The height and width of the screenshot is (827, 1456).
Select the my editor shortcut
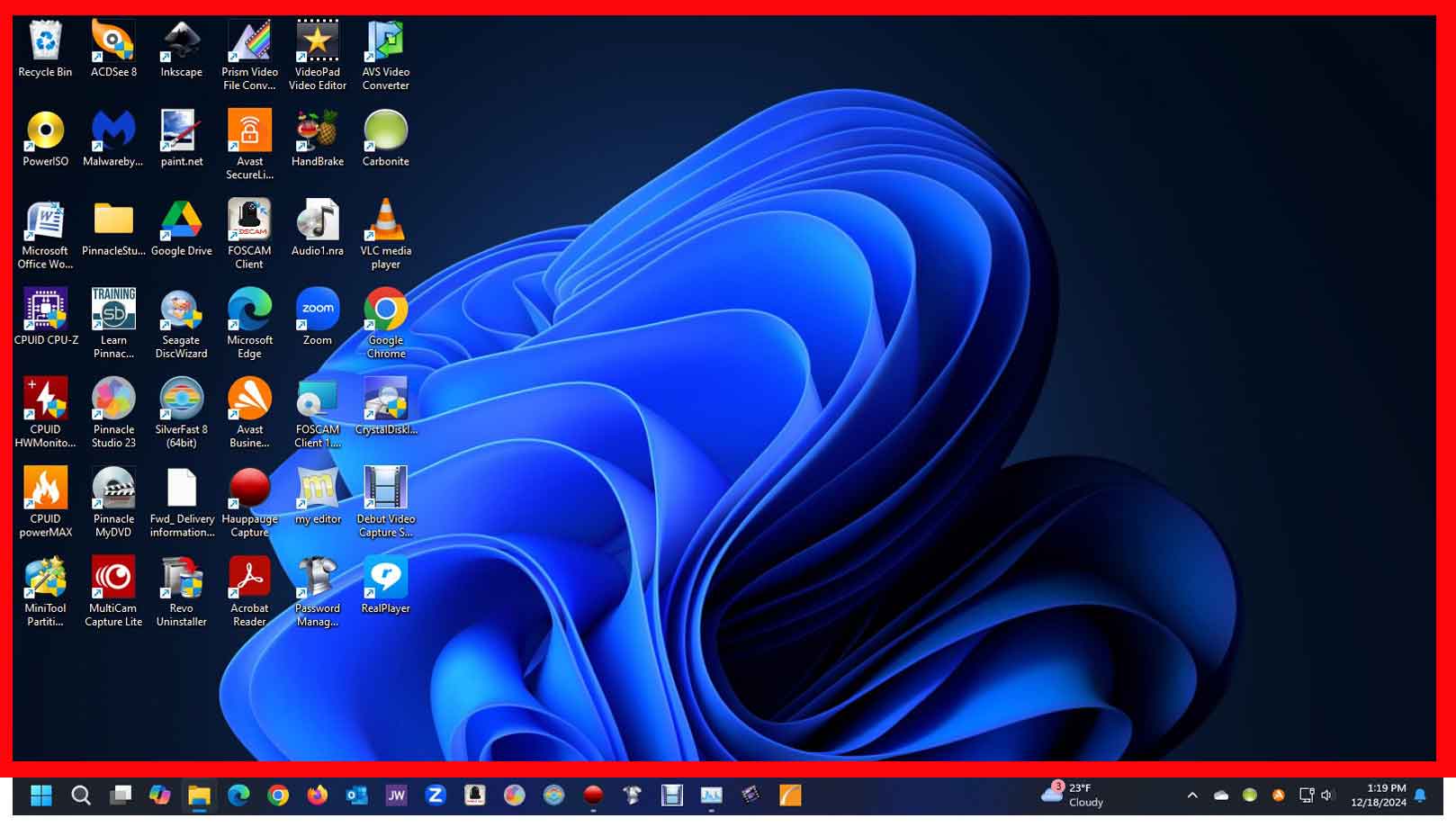click(318, 496)
